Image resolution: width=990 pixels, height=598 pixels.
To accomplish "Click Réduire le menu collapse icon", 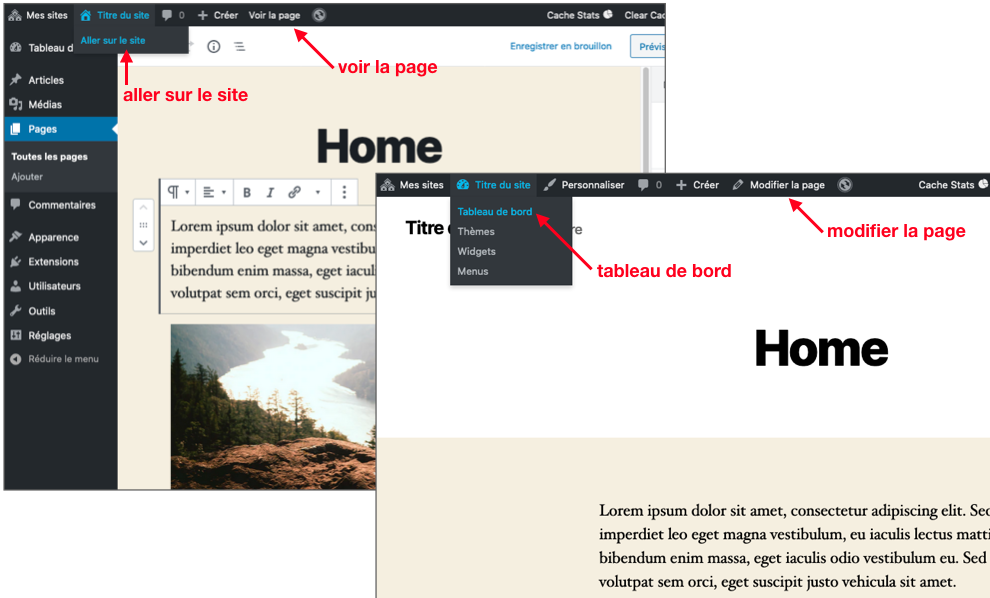I will click(15, 359).
